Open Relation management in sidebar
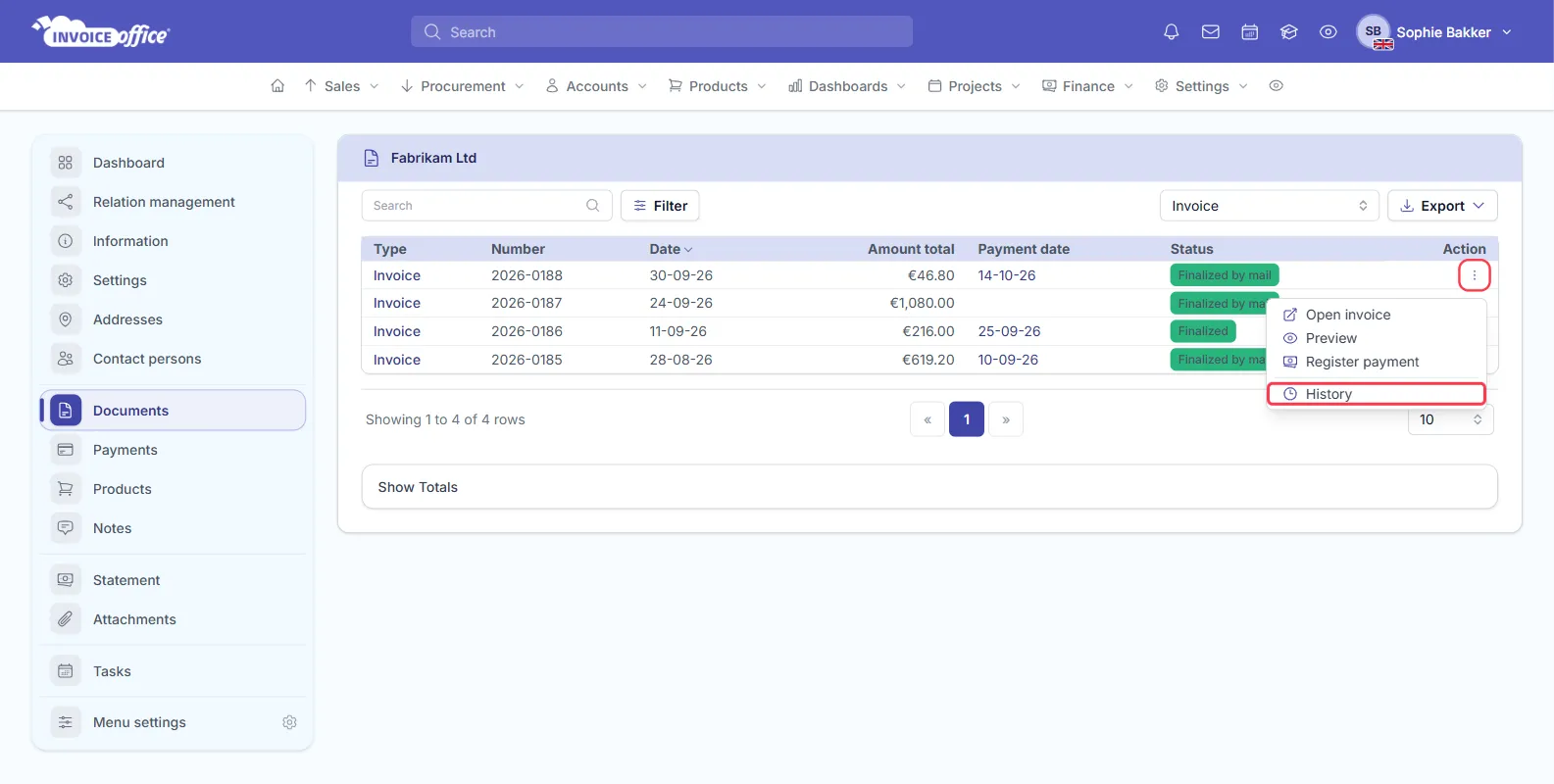The height and width of the screenshot is (784, 1554). [173, 202]
